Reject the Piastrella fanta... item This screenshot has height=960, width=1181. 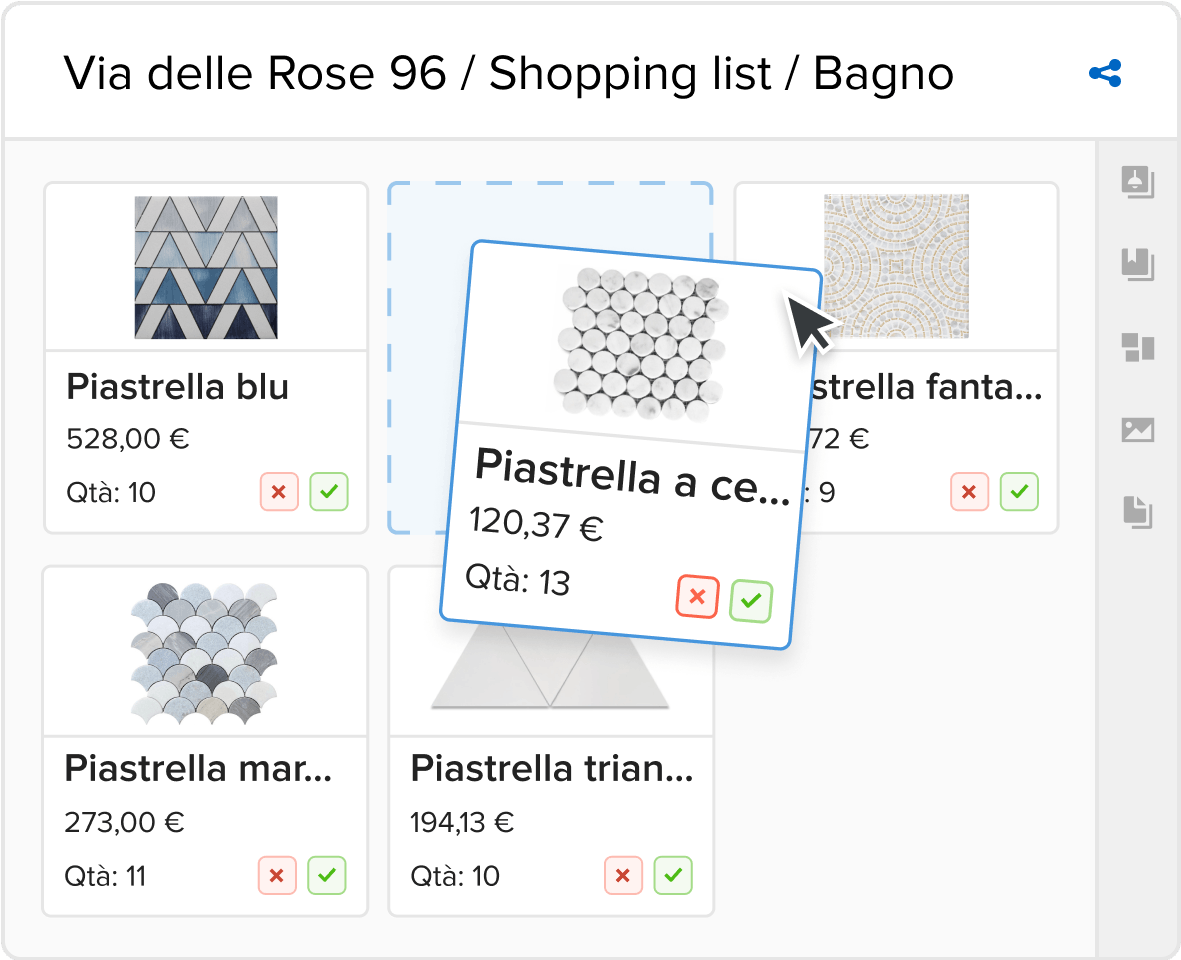pos(969,492)
